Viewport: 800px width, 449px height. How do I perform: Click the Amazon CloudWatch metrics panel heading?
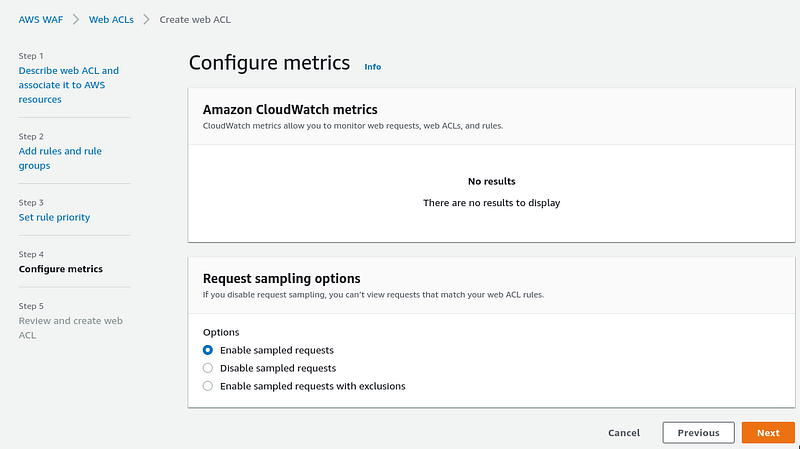(290, 109)
